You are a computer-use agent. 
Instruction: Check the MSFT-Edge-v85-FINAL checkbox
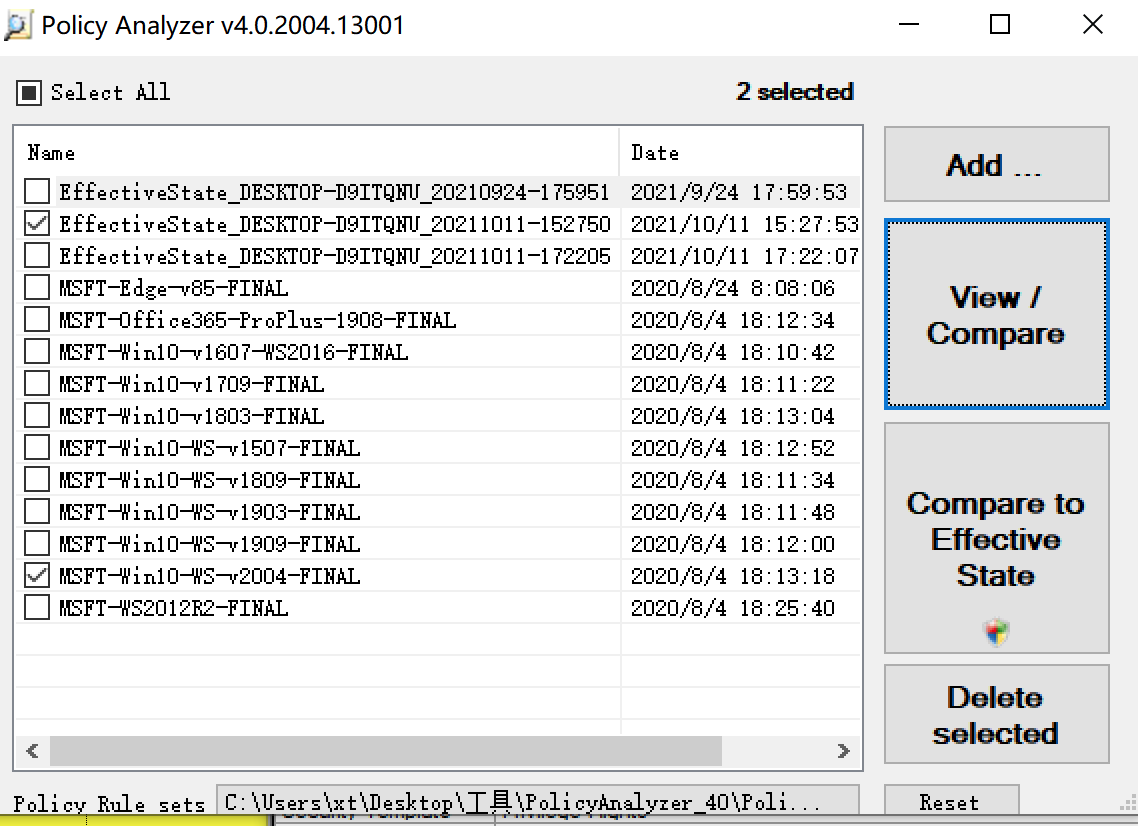click(x=36, y=287)
